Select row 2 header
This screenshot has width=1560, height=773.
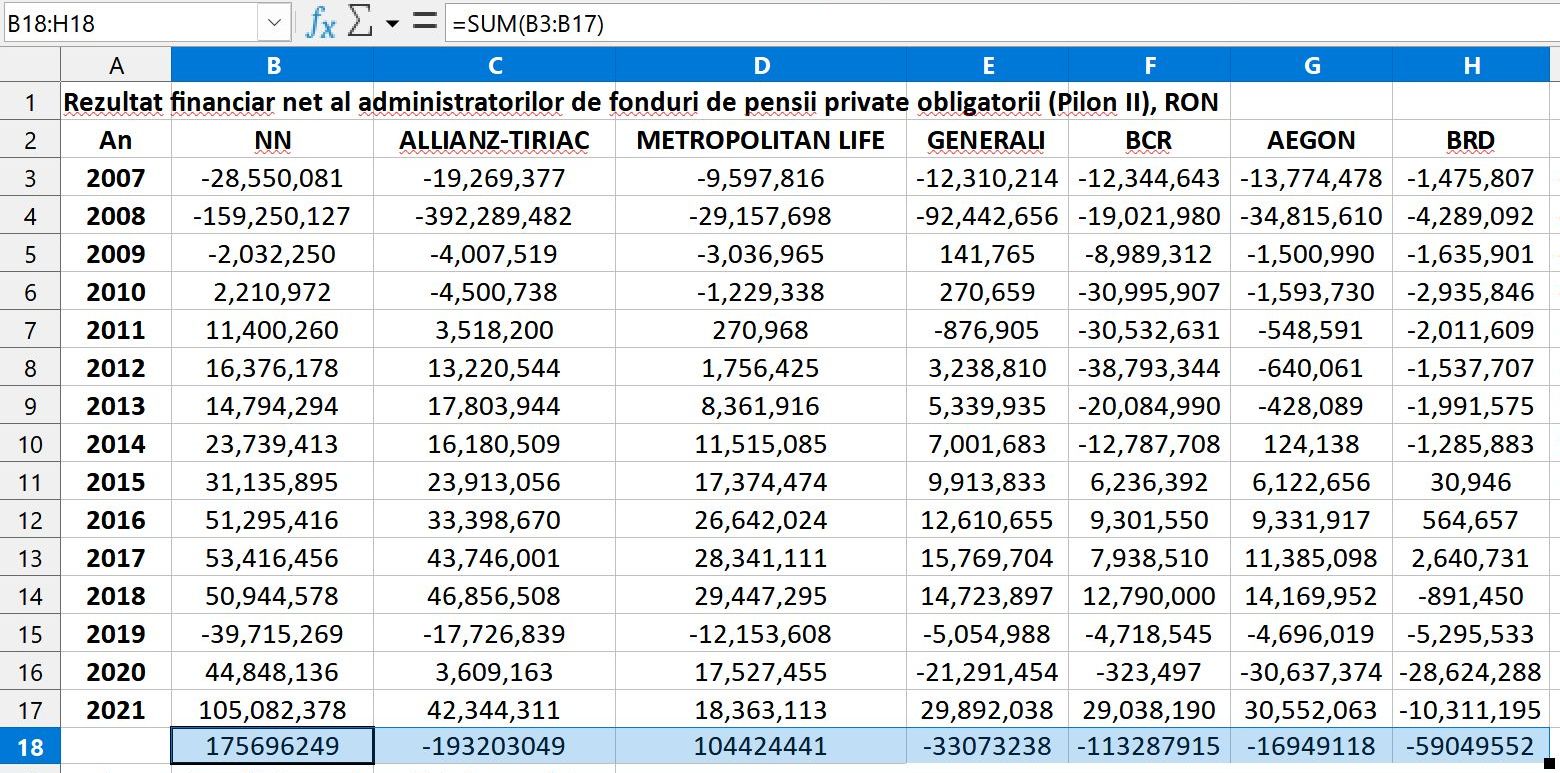(x=30, y=140)
